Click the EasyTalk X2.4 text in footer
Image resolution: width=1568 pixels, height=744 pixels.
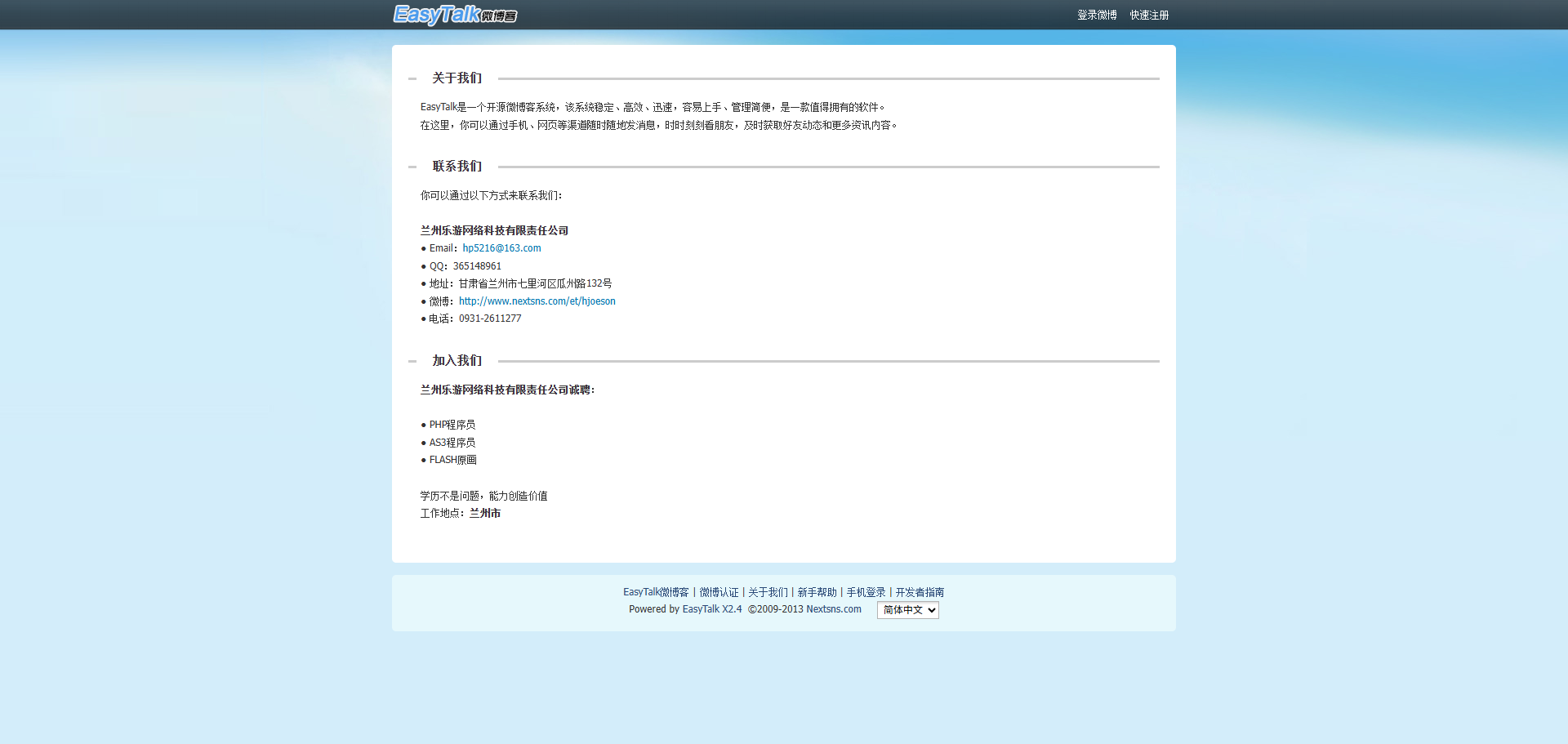click(711, 609)
